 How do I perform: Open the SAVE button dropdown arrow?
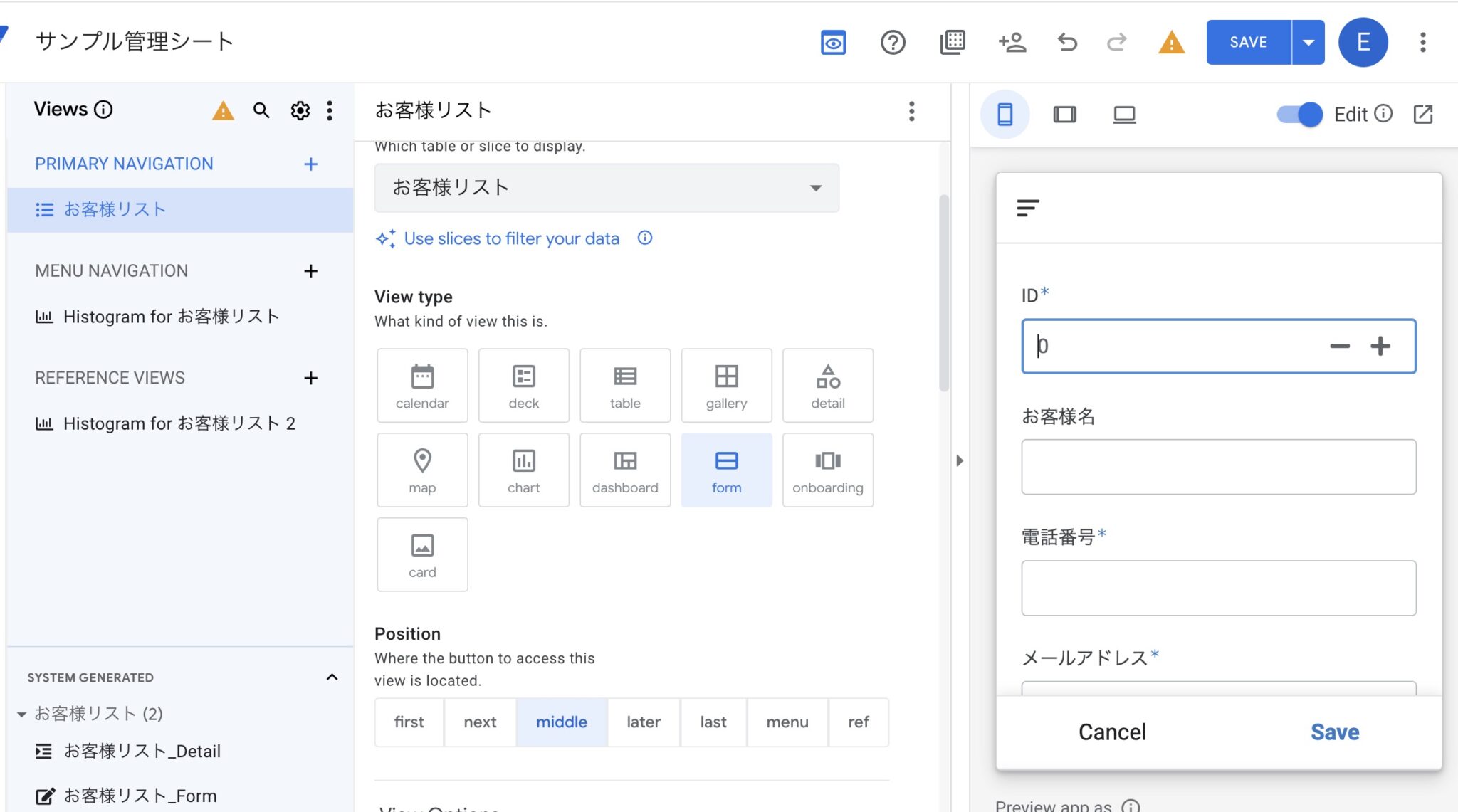point(1308,42)
